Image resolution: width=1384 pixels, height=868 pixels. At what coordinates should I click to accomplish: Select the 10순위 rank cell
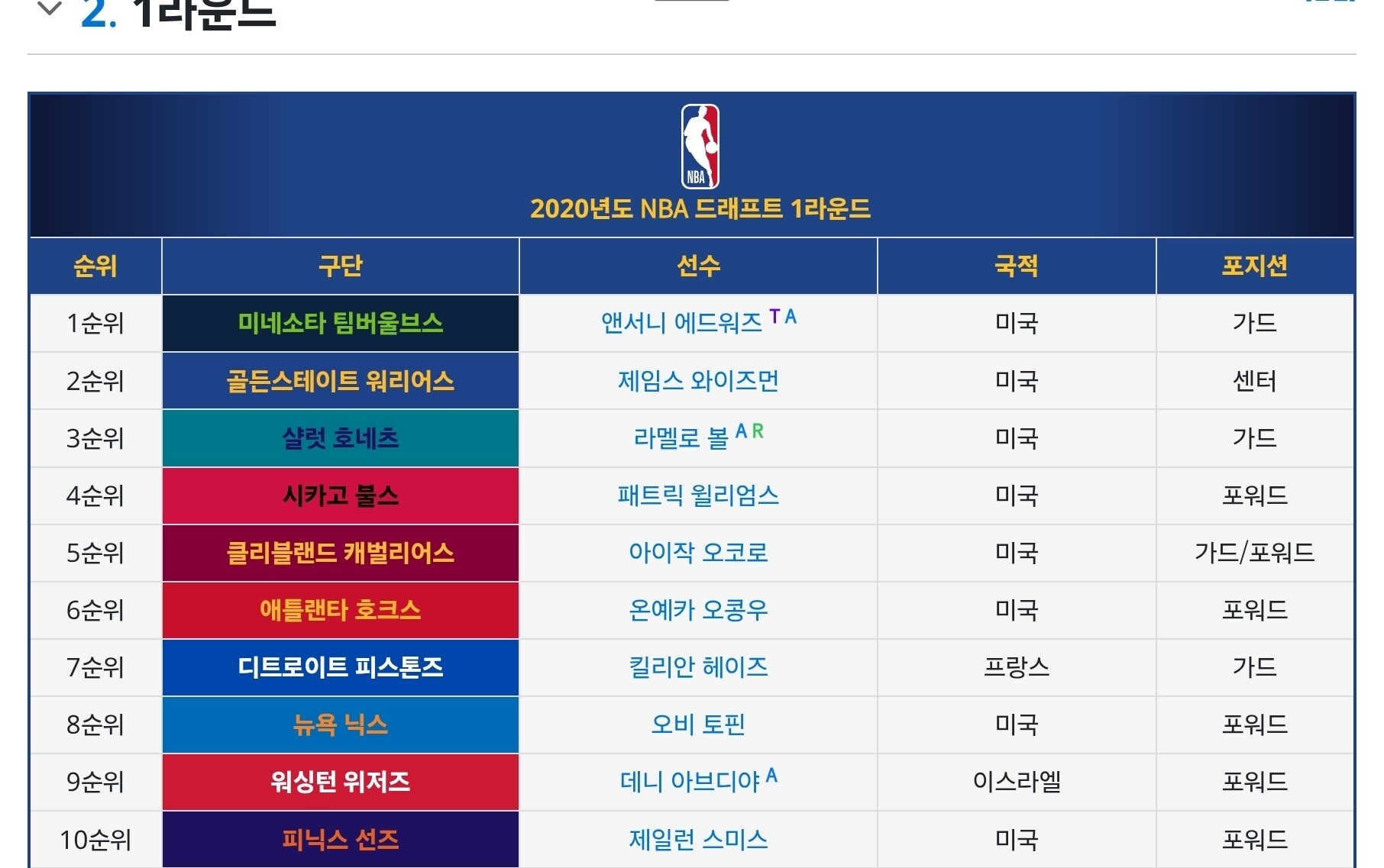[95, 840]
